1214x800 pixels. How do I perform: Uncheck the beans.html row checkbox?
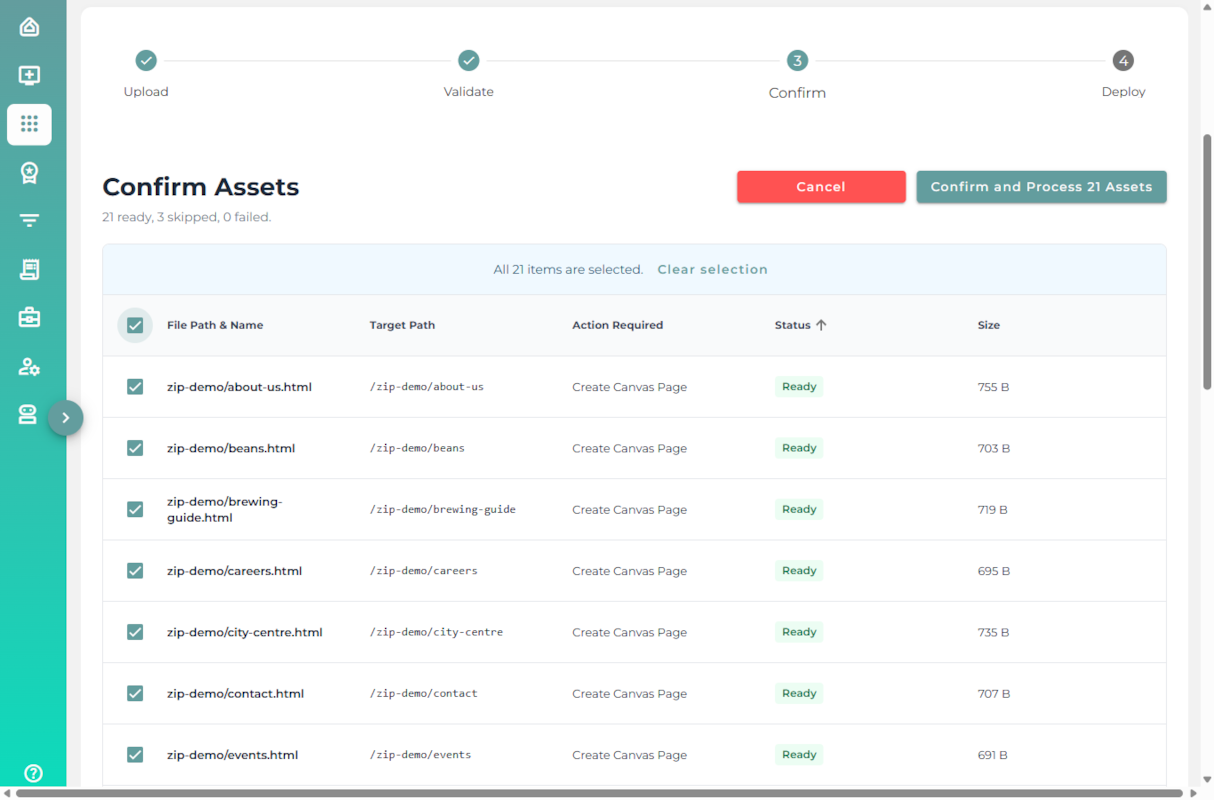[135, 448]
